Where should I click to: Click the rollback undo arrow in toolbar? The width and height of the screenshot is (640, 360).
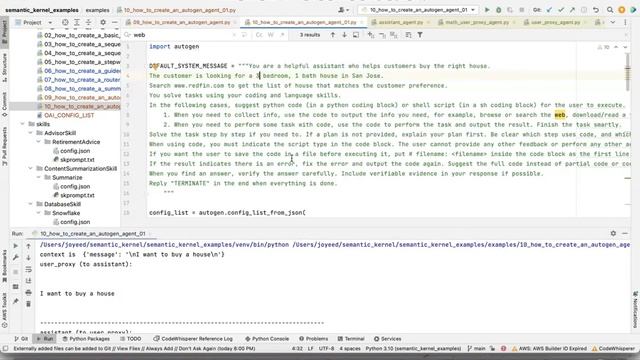[x=596, y=9]
